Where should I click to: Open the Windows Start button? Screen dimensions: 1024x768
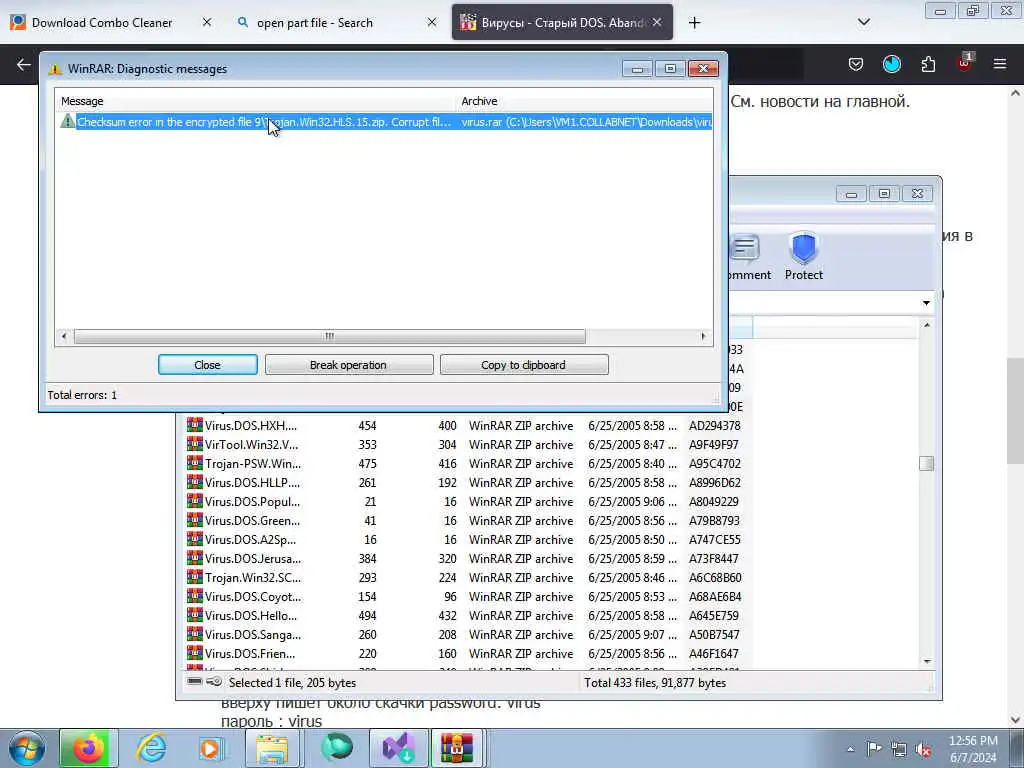click(x=26, y=748)
